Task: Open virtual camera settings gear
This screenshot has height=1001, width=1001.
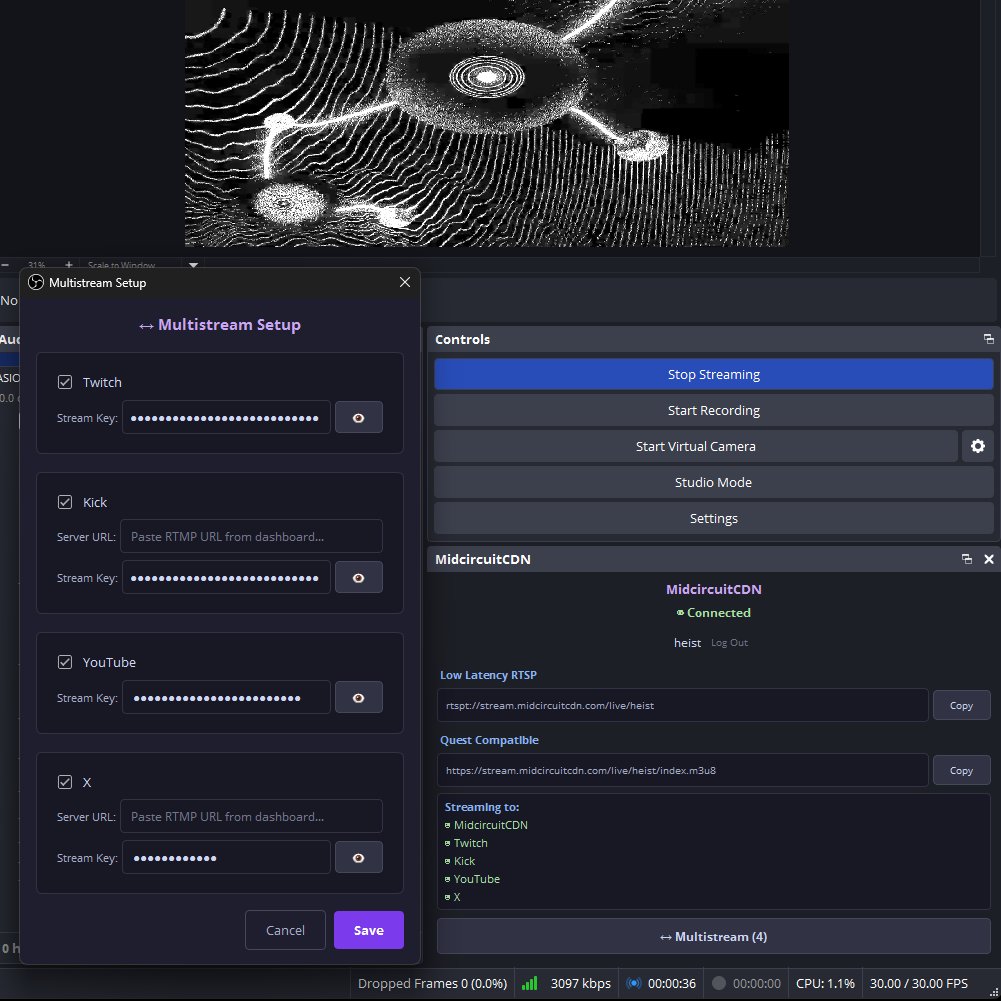Action: 978,446
